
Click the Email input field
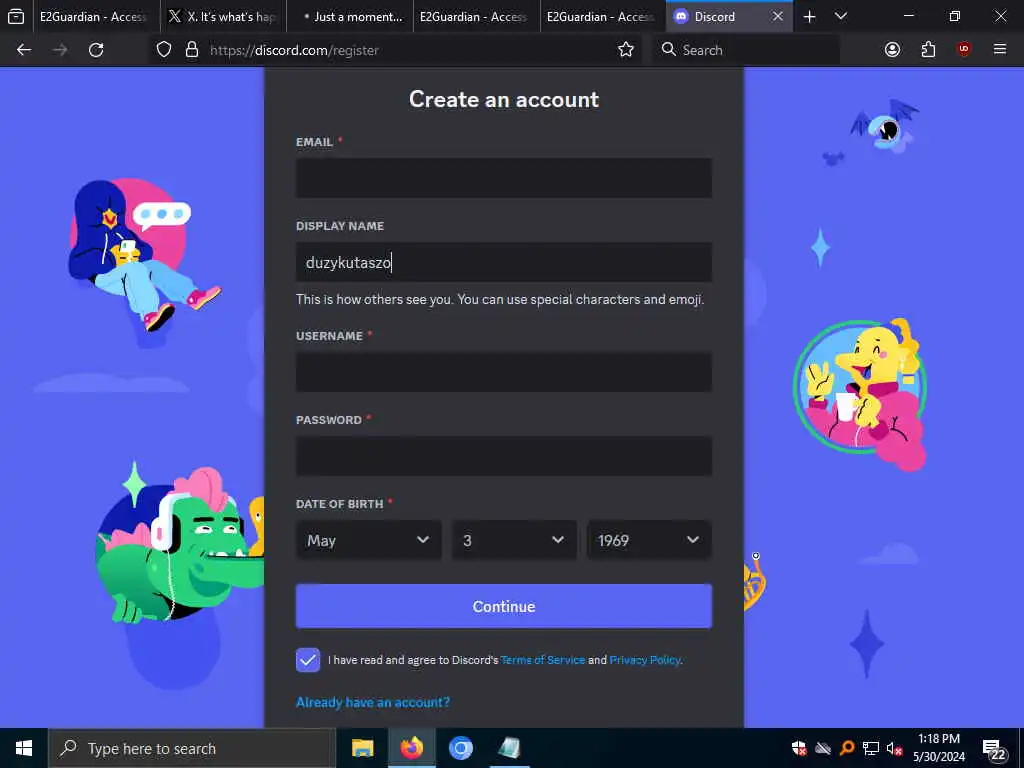[x=504, y=178]
